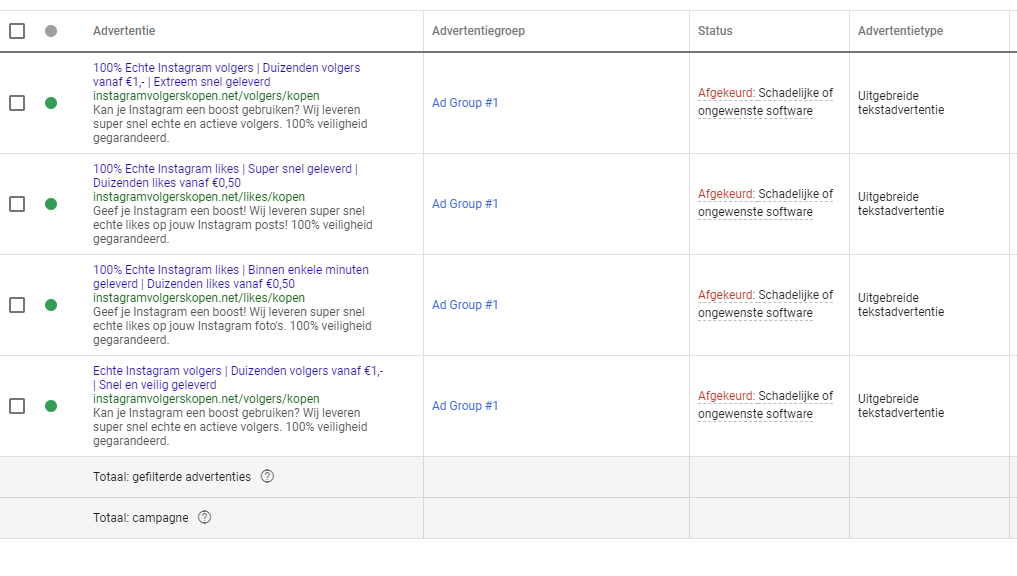Click 'Uitgebreide tekstadvertentie' in 'Binnen enkele minuten' row

[x=901, y=305]
